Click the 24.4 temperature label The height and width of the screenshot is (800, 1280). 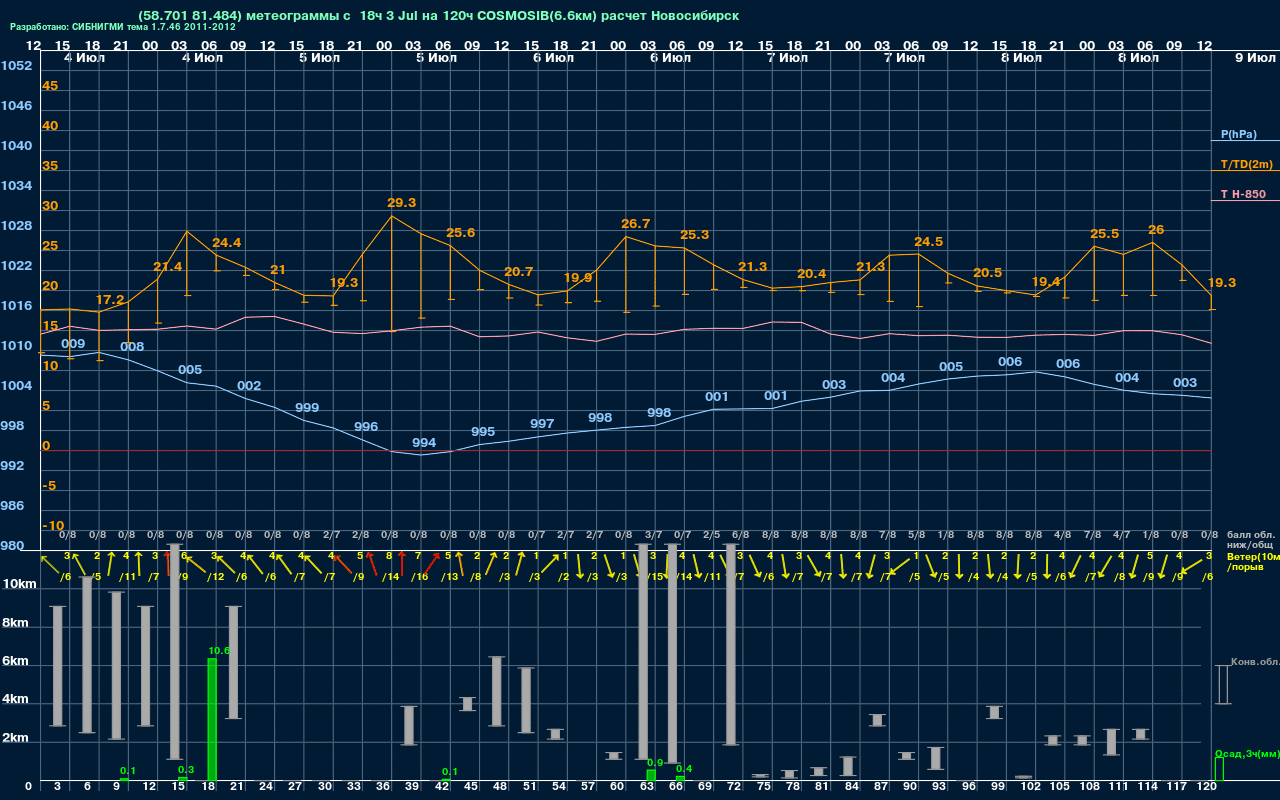[226, 243]
